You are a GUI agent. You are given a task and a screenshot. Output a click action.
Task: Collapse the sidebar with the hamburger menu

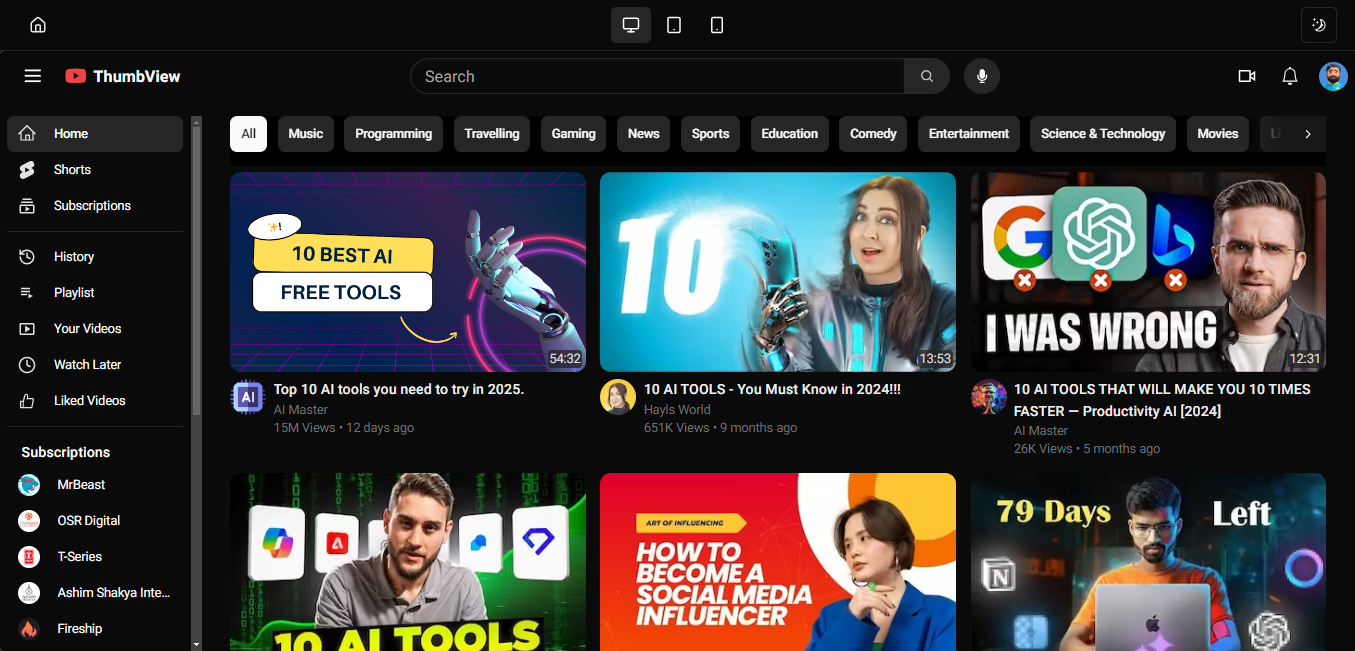click(32, 76)
